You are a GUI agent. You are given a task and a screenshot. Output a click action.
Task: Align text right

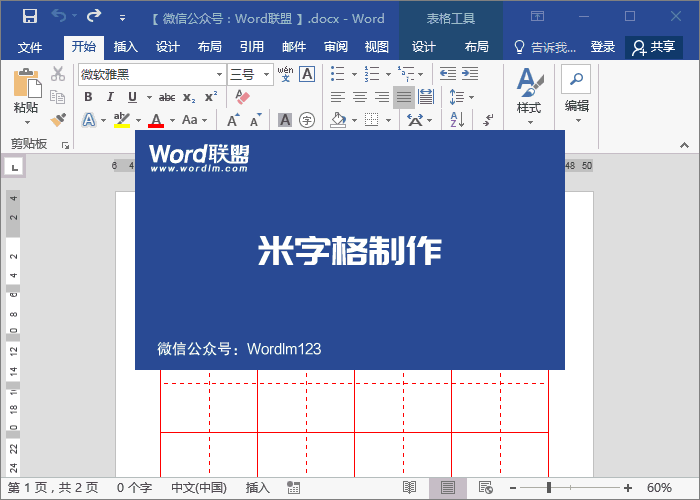tap(382, 97)
